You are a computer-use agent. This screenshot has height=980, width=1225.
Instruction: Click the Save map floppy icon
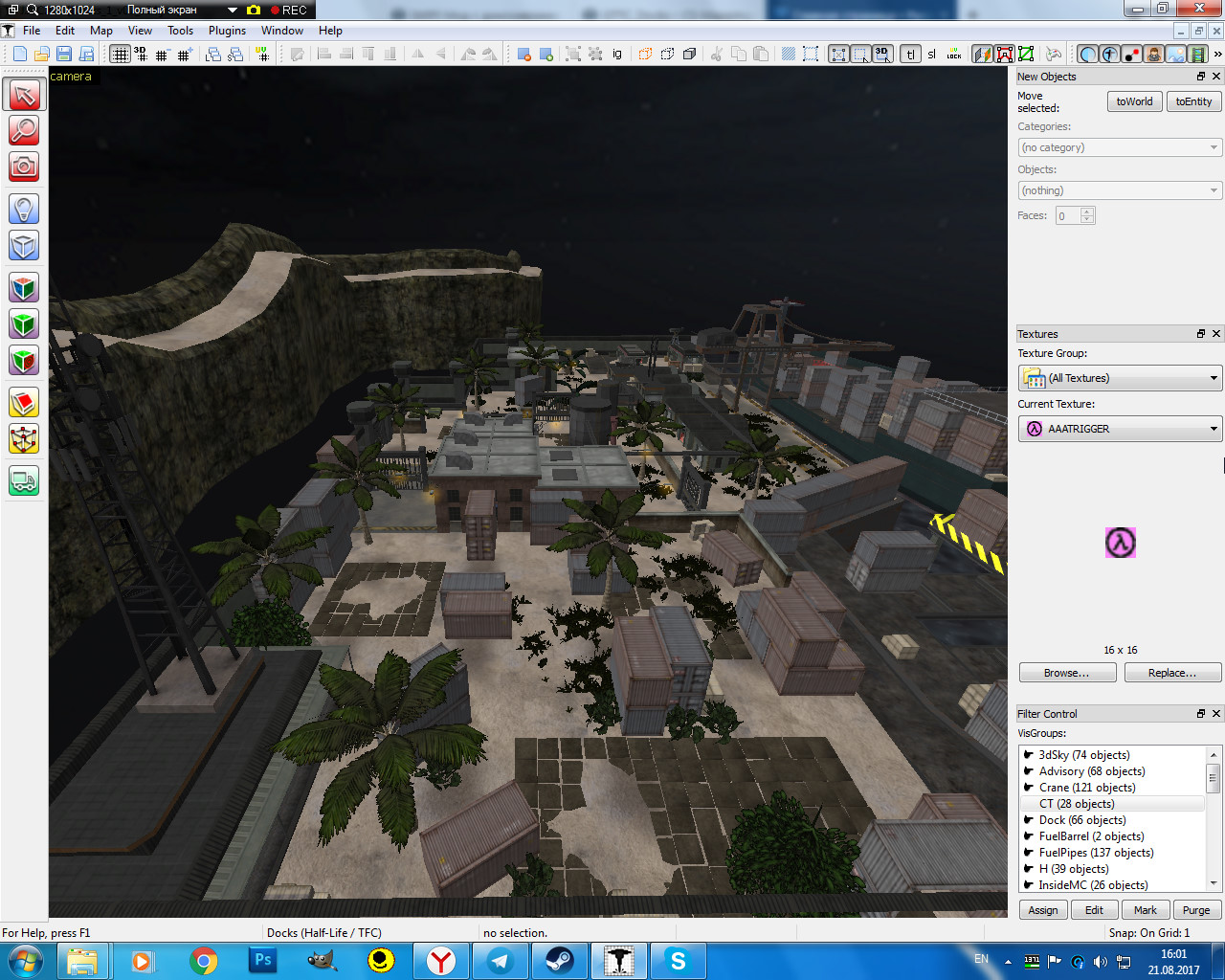pos(63,54)
